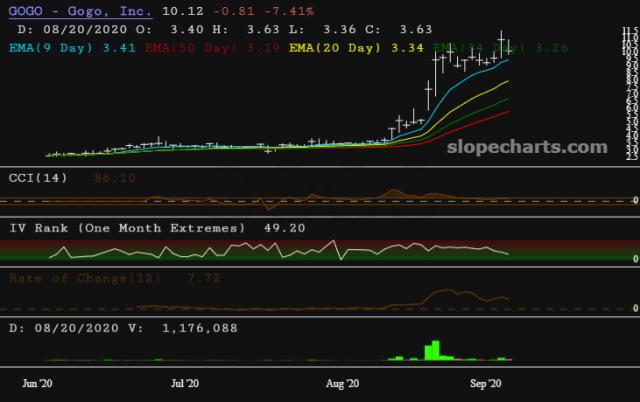640x402 pixels.
Task: Click the percent change -7.41%
Action: point(289,11)
